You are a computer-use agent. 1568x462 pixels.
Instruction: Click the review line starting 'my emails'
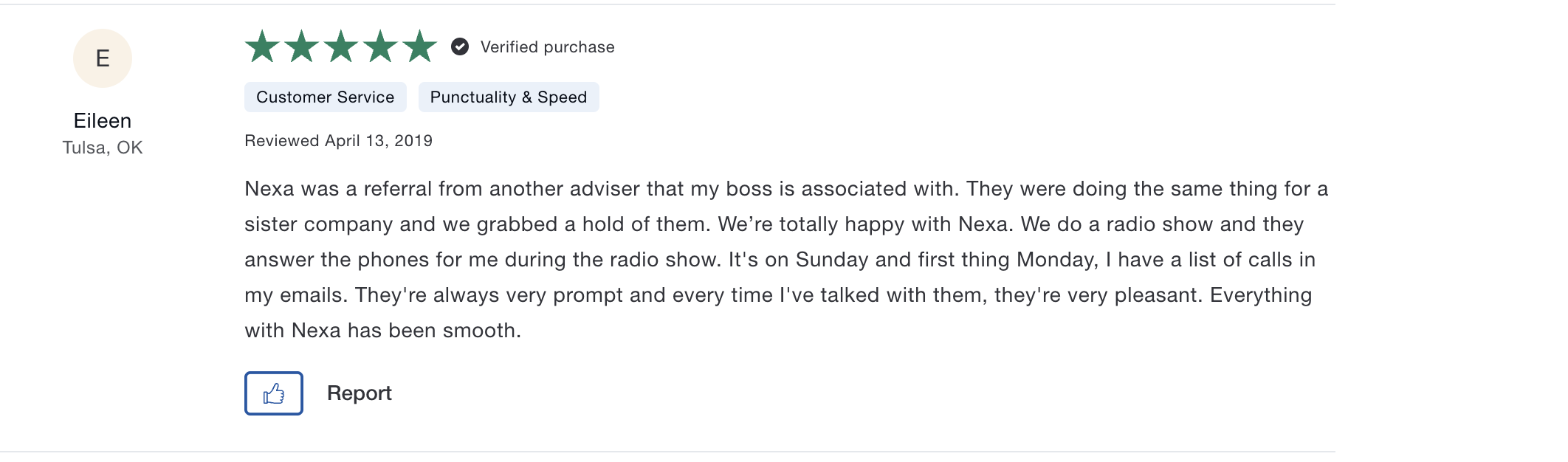tap(778, 295)
